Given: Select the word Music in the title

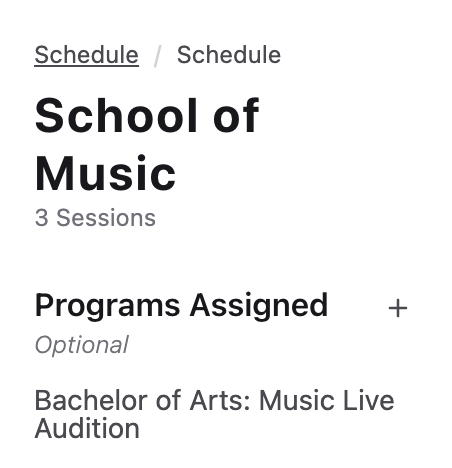Looking at the screenshot, I should coord(105,173).
